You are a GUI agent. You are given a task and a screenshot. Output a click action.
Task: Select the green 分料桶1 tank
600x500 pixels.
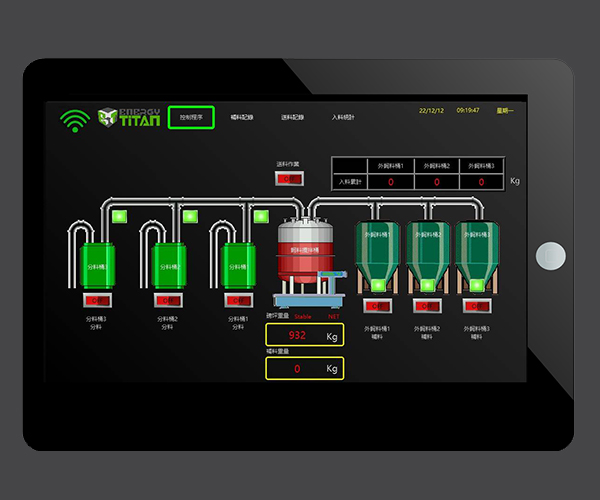[x=238, y=267]
